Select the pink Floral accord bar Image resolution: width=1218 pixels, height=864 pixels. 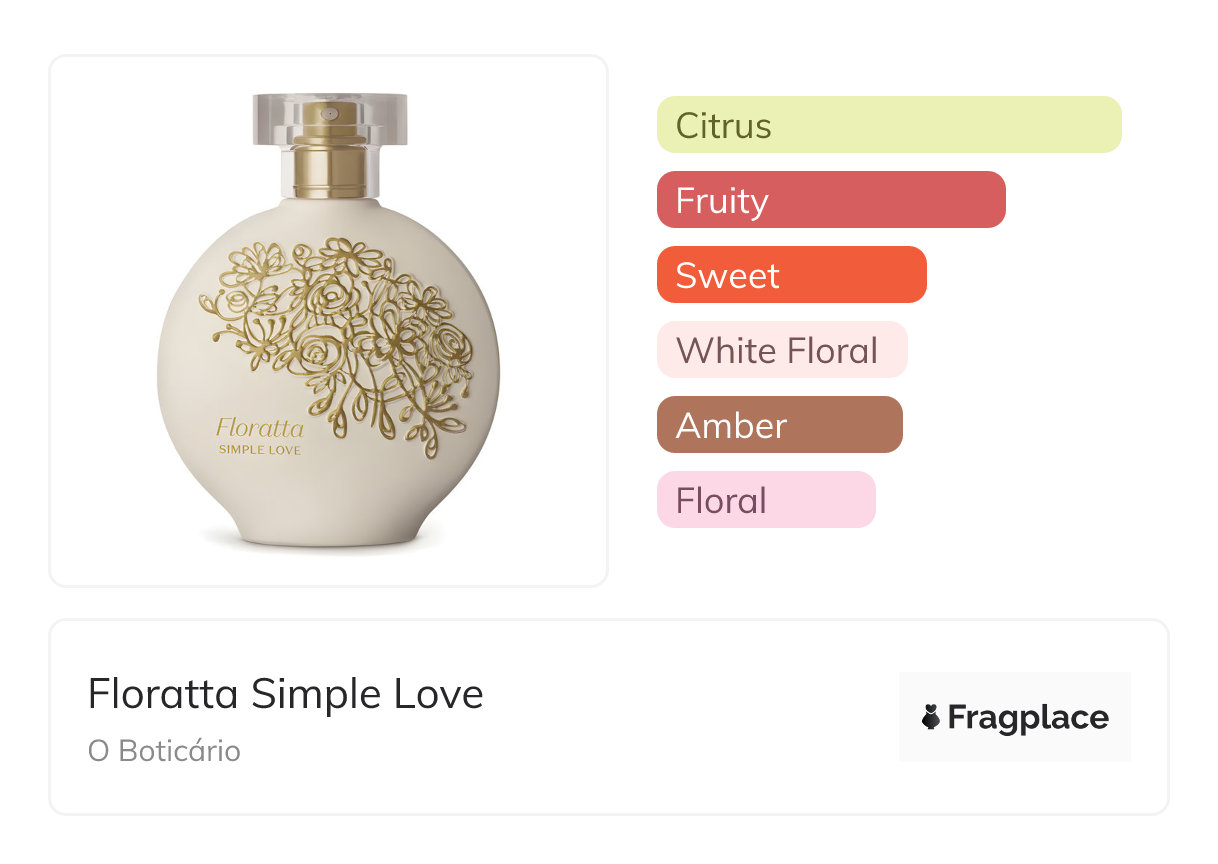coord(765,500)
